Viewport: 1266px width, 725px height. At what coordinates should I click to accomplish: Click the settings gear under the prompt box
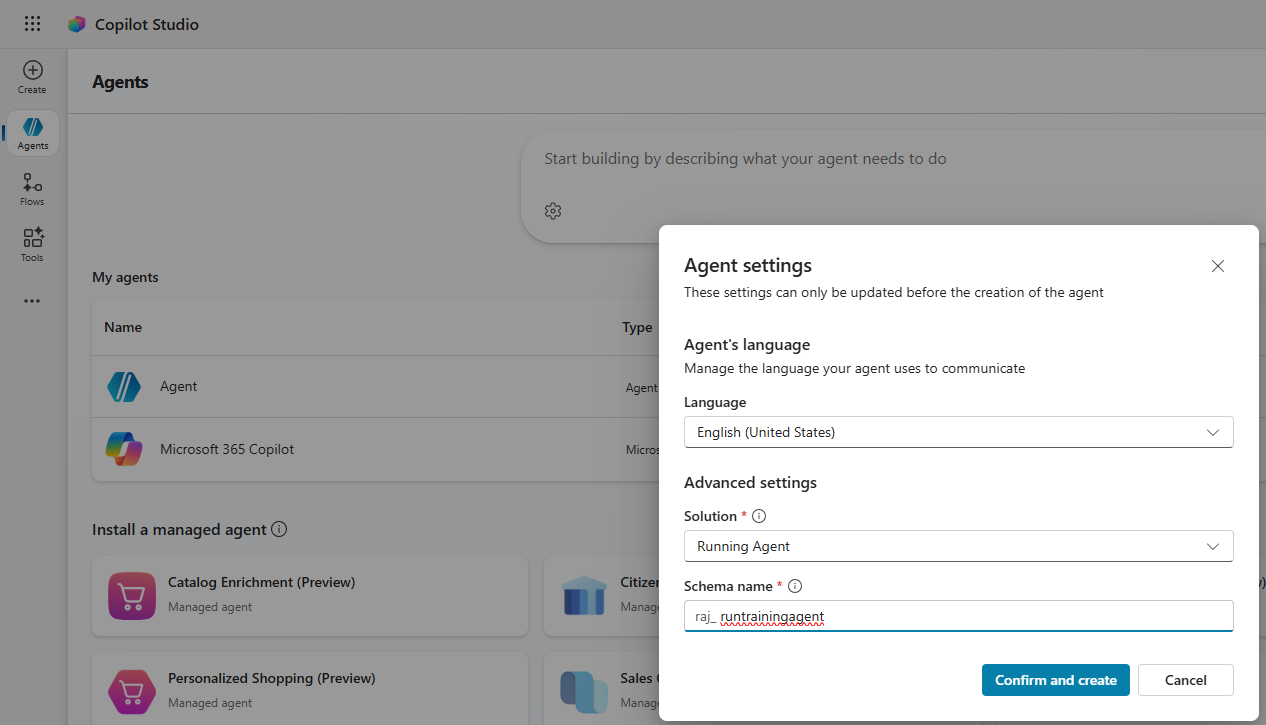(x=553, y=211)
